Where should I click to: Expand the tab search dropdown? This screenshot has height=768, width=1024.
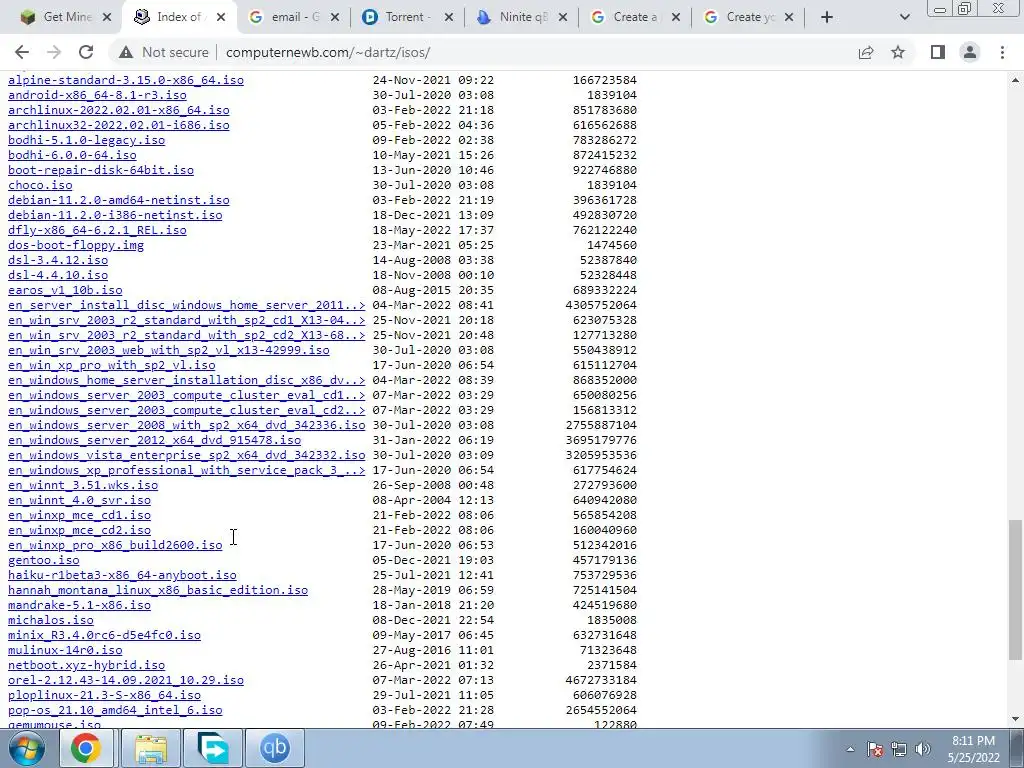click(904, 17)
